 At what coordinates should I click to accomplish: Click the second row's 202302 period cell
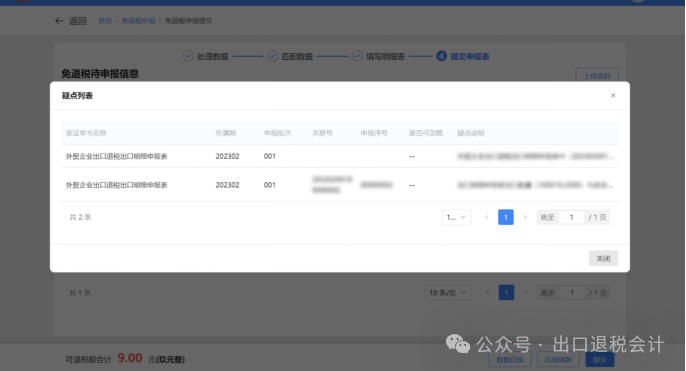pyautogui.click(x=228, y=185)
